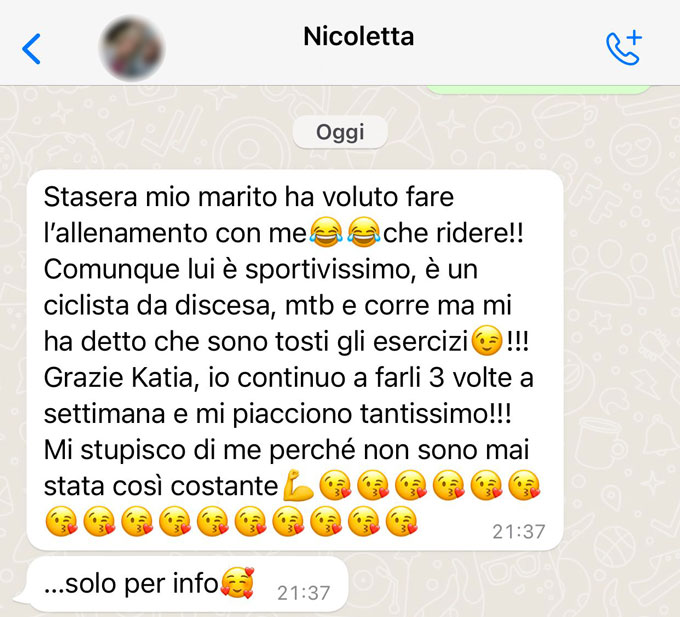
Task: Tap the word "sportivissimo" in the message
Action: point(327,270)
